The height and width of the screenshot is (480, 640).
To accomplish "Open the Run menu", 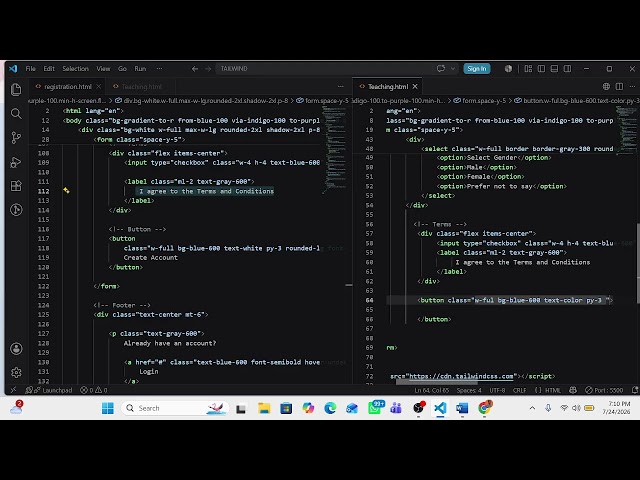I will [140, 69].
